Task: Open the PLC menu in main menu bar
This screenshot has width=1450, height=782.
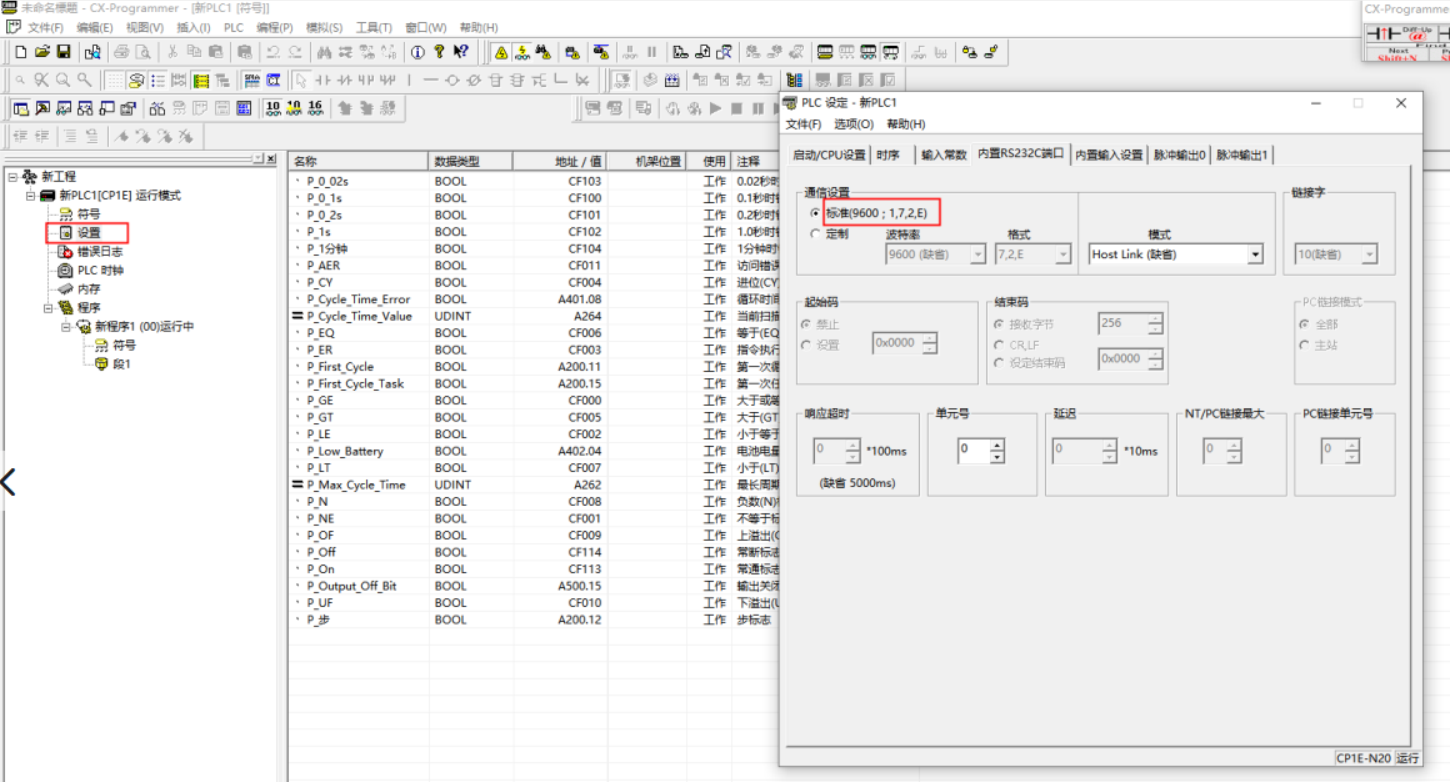Action: click(x=233, y=27)
